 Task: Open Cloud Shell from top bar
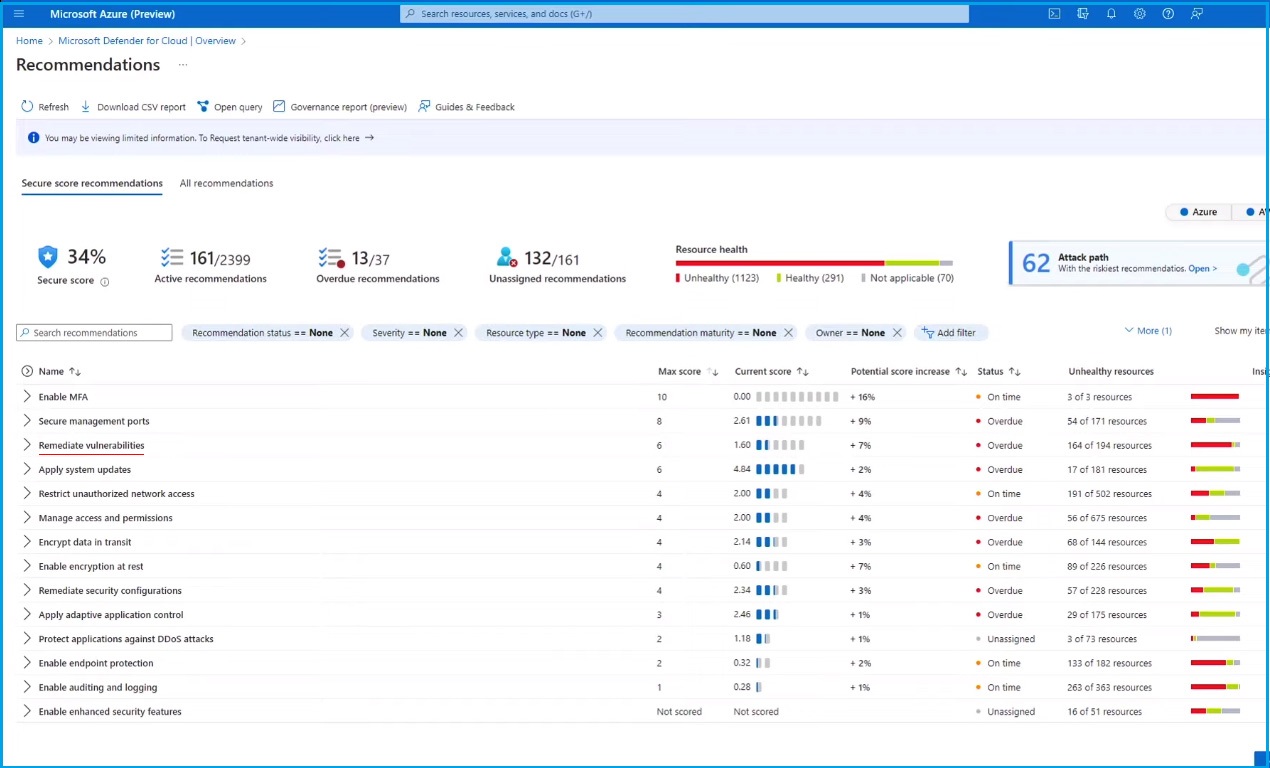(x=1054, y=14)
